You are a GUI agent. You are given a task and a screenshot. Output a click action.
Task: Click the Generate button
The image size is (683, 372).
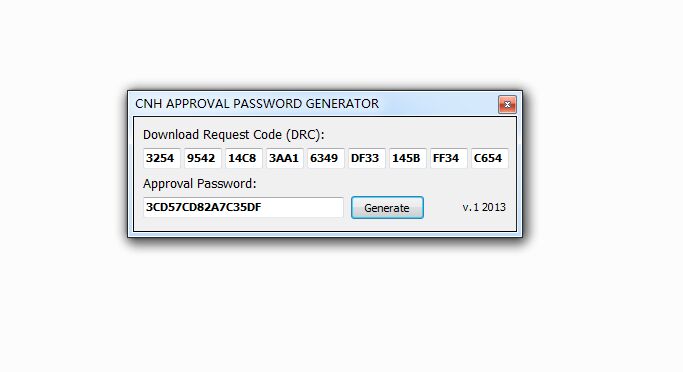[387, 208]
